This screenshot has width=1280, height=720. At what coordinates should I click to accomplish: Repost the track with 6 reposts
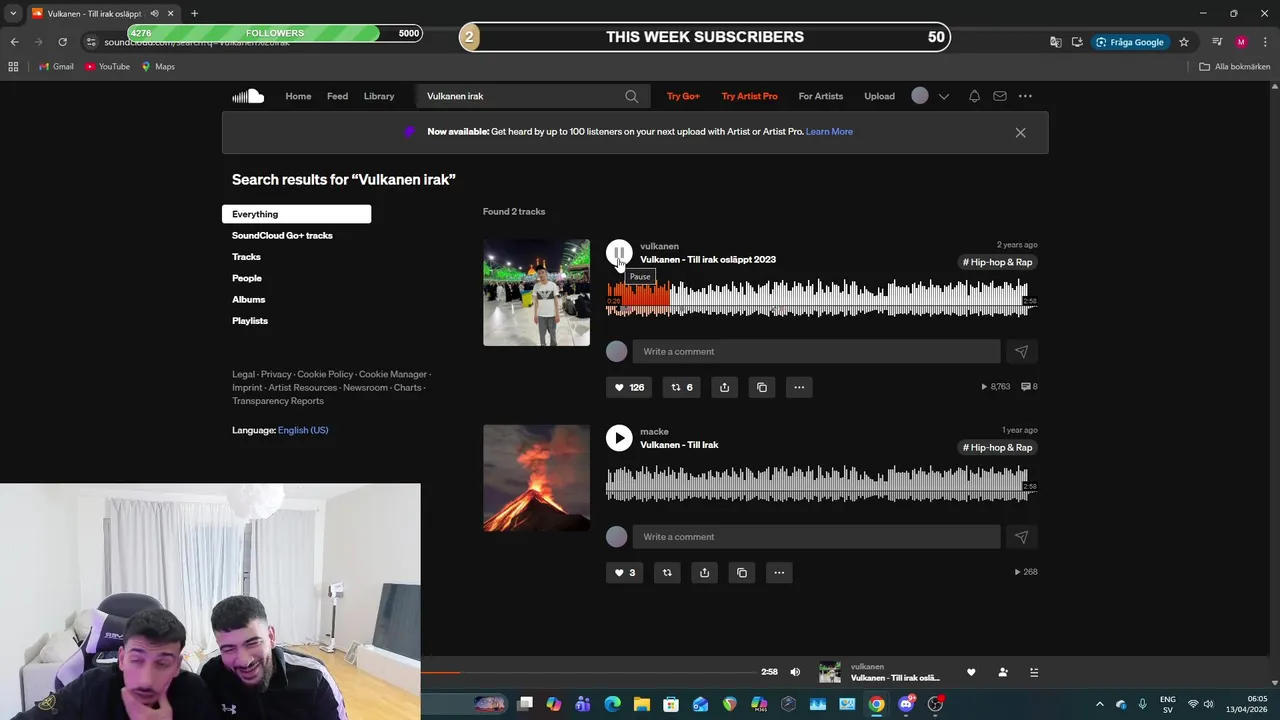point(682,387)
